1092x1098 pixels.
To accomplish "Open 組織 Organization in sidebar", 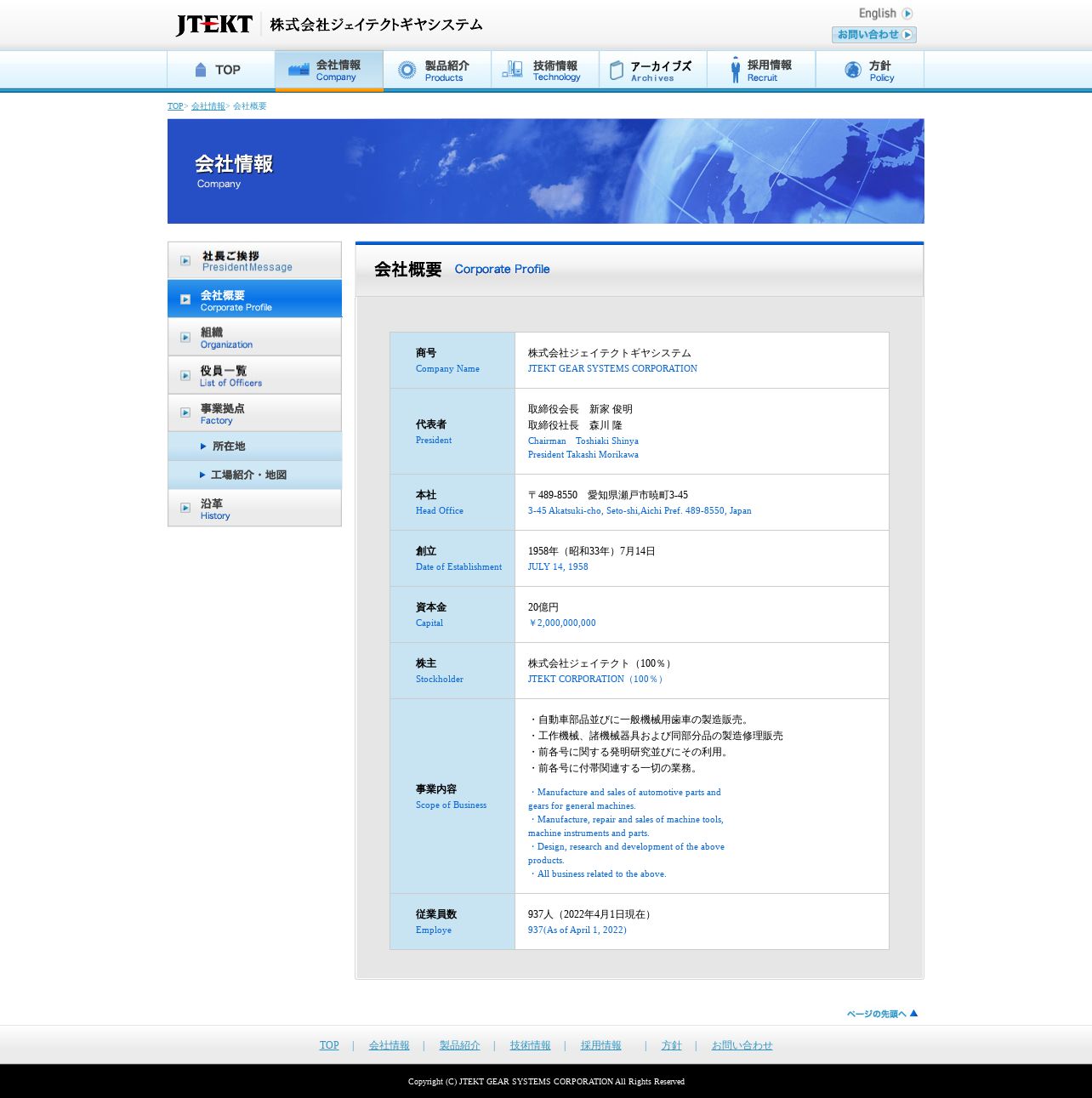I will coord(254,337).
